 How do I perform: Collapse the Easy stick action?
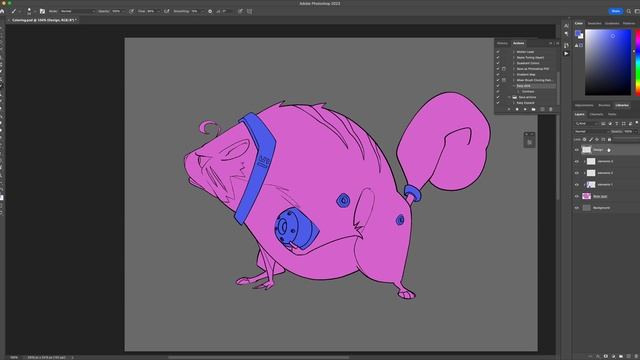pos(514,86)
